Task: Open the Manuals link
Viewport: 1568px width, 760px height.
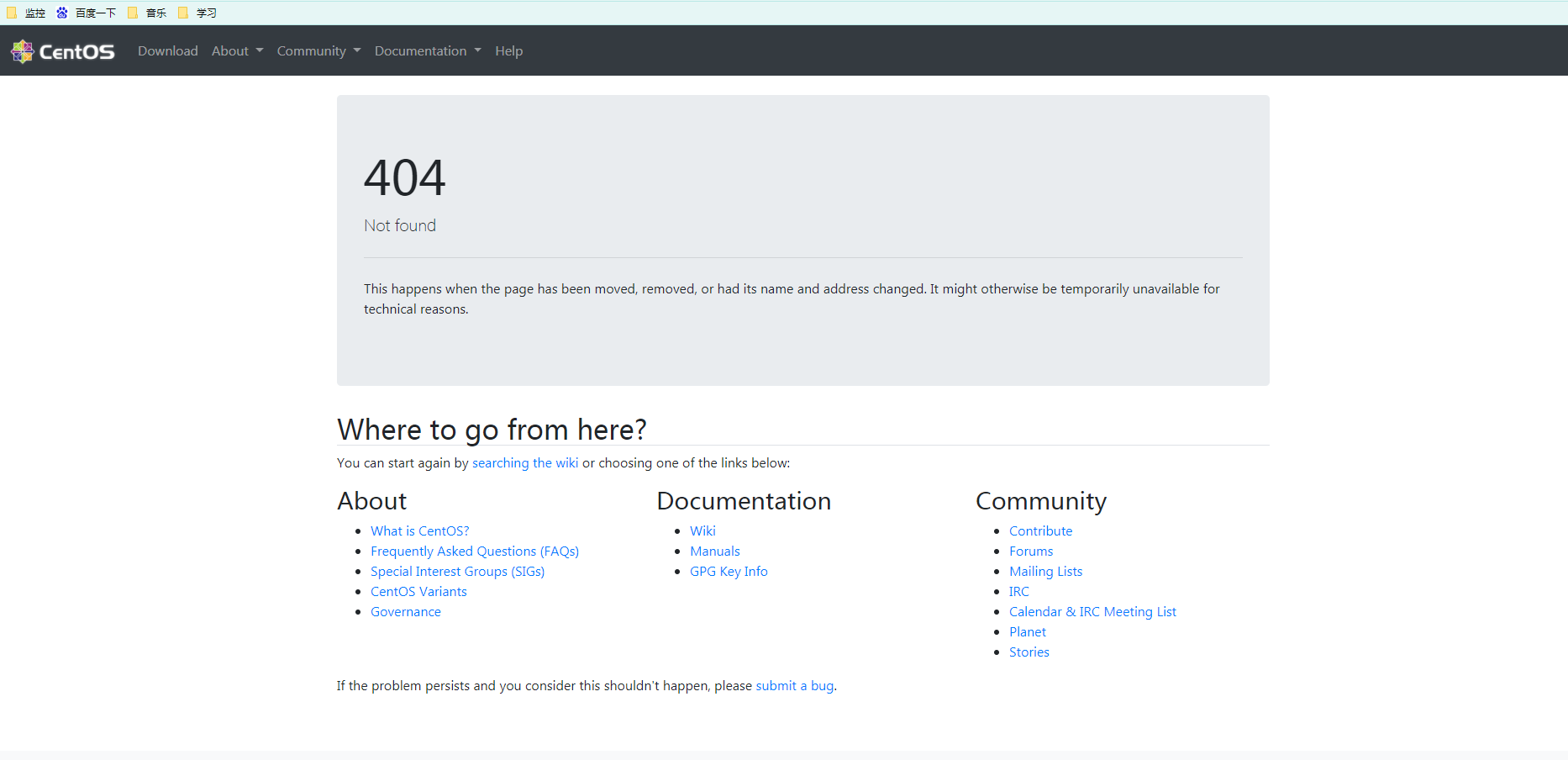Action: (715, 552)
